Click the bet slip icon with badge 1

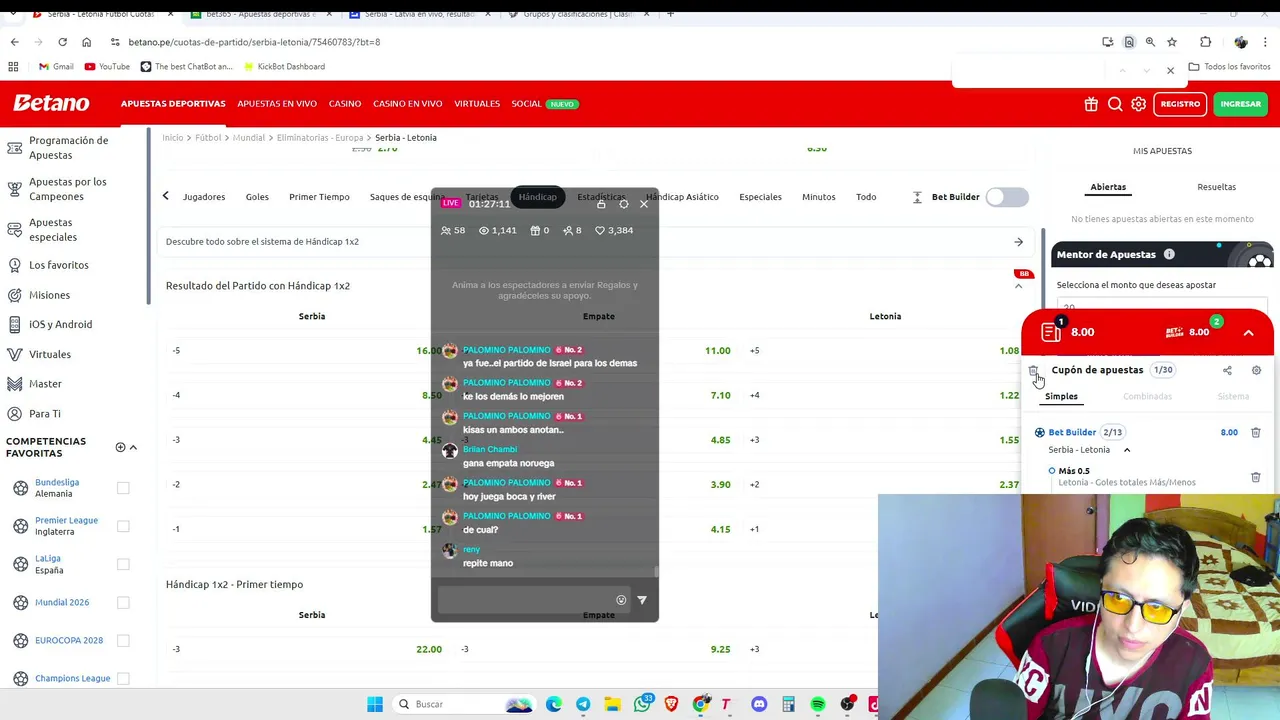tap(1052, 331)
